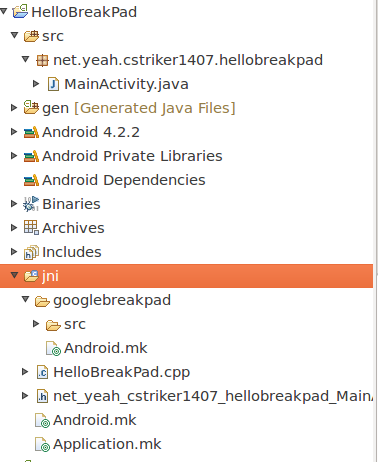
Task: Expand the gen folder
Action: tap(14, 108)
